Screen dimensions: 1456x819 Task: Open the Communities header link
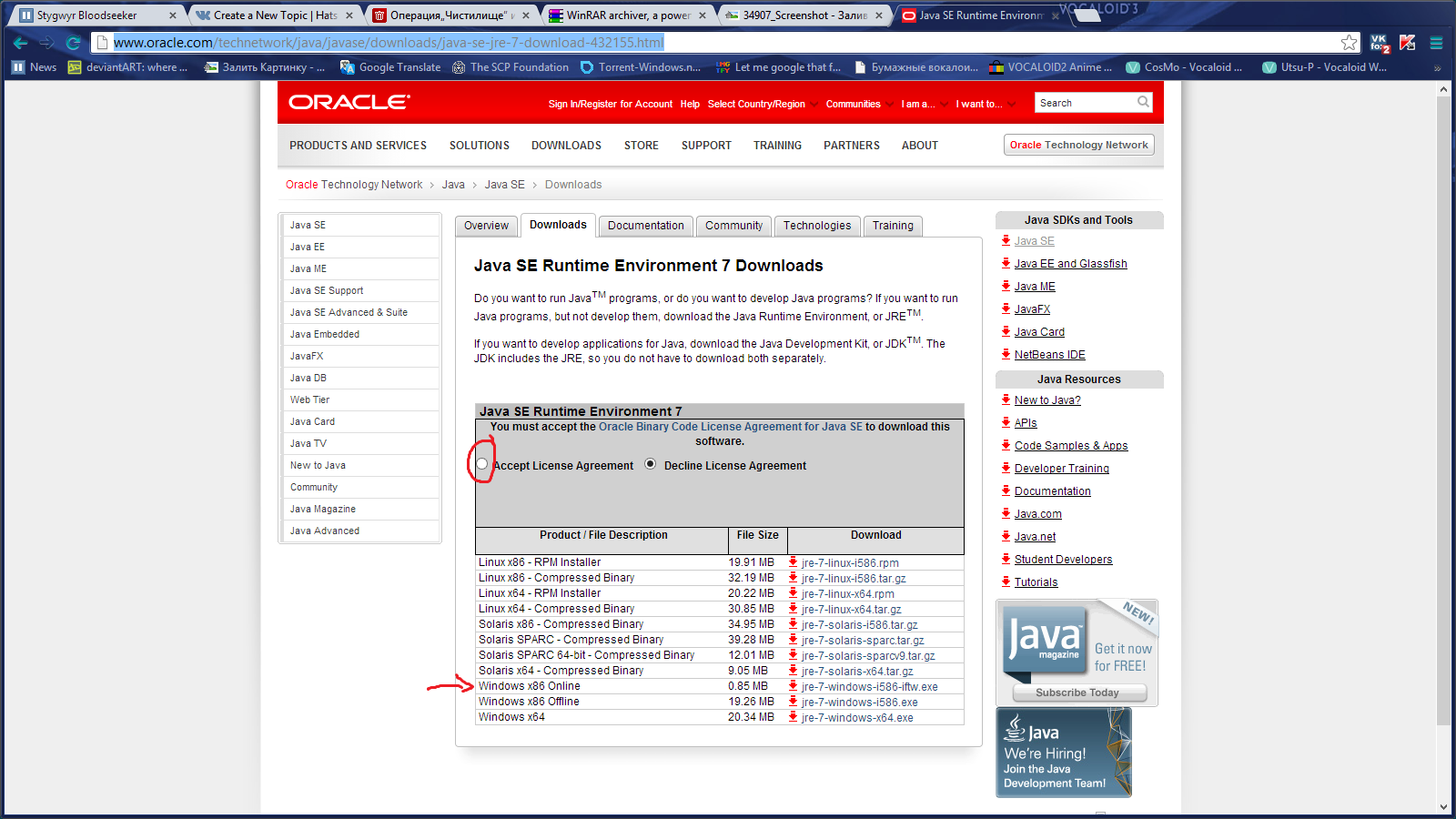pos(853,104)
